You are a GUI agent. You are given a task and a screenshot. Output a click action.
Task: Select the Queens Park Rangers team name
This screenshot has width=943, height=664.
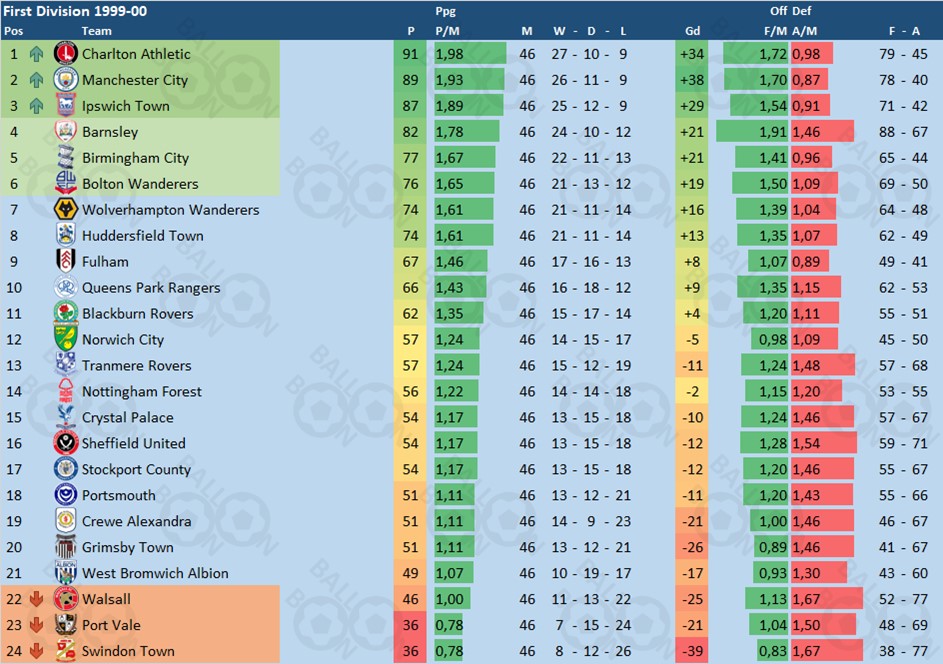(x=151, y=287)
